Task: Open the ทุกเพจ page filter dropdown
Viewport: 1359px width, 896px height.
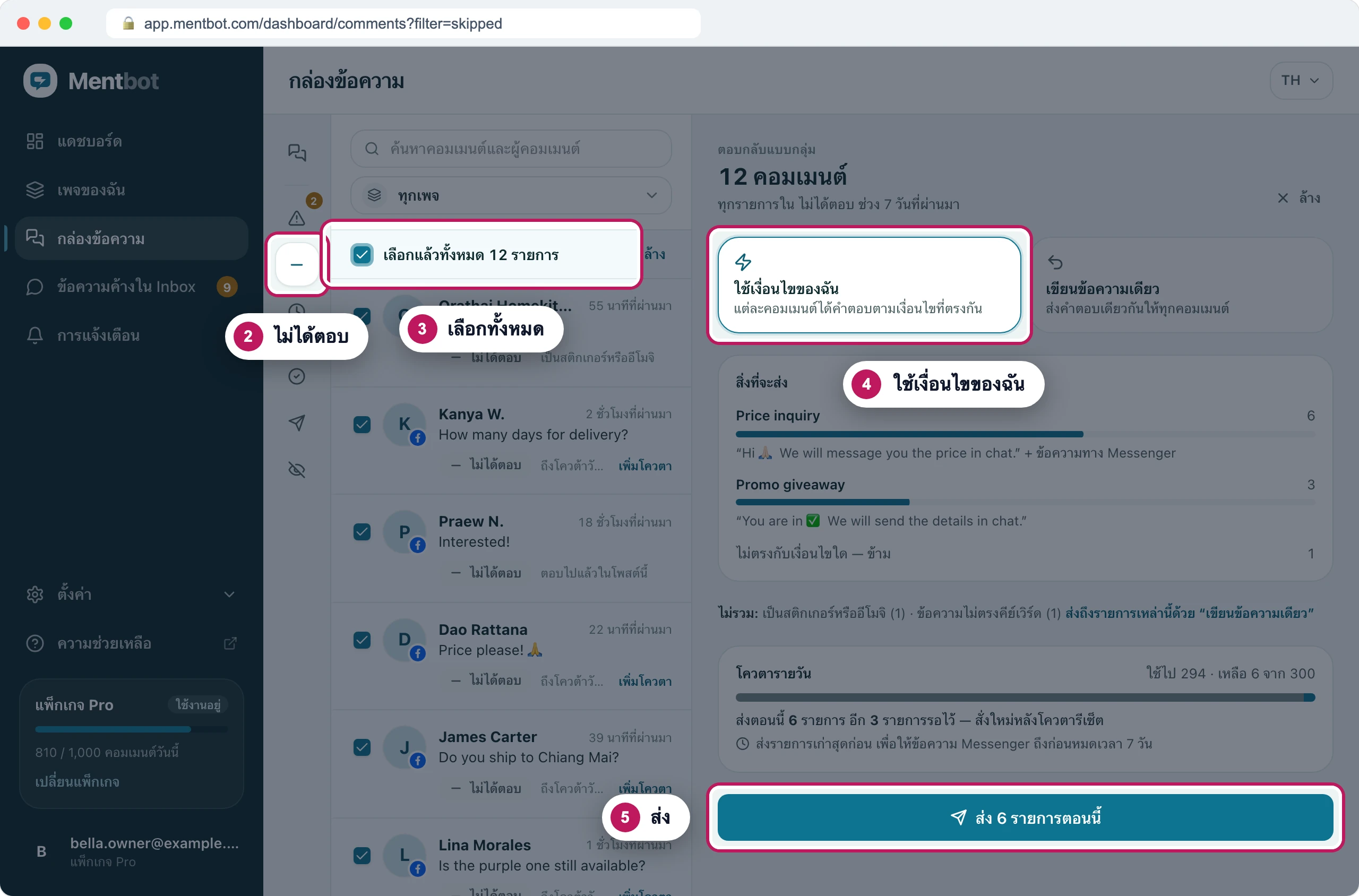Action: coord(511,195)
